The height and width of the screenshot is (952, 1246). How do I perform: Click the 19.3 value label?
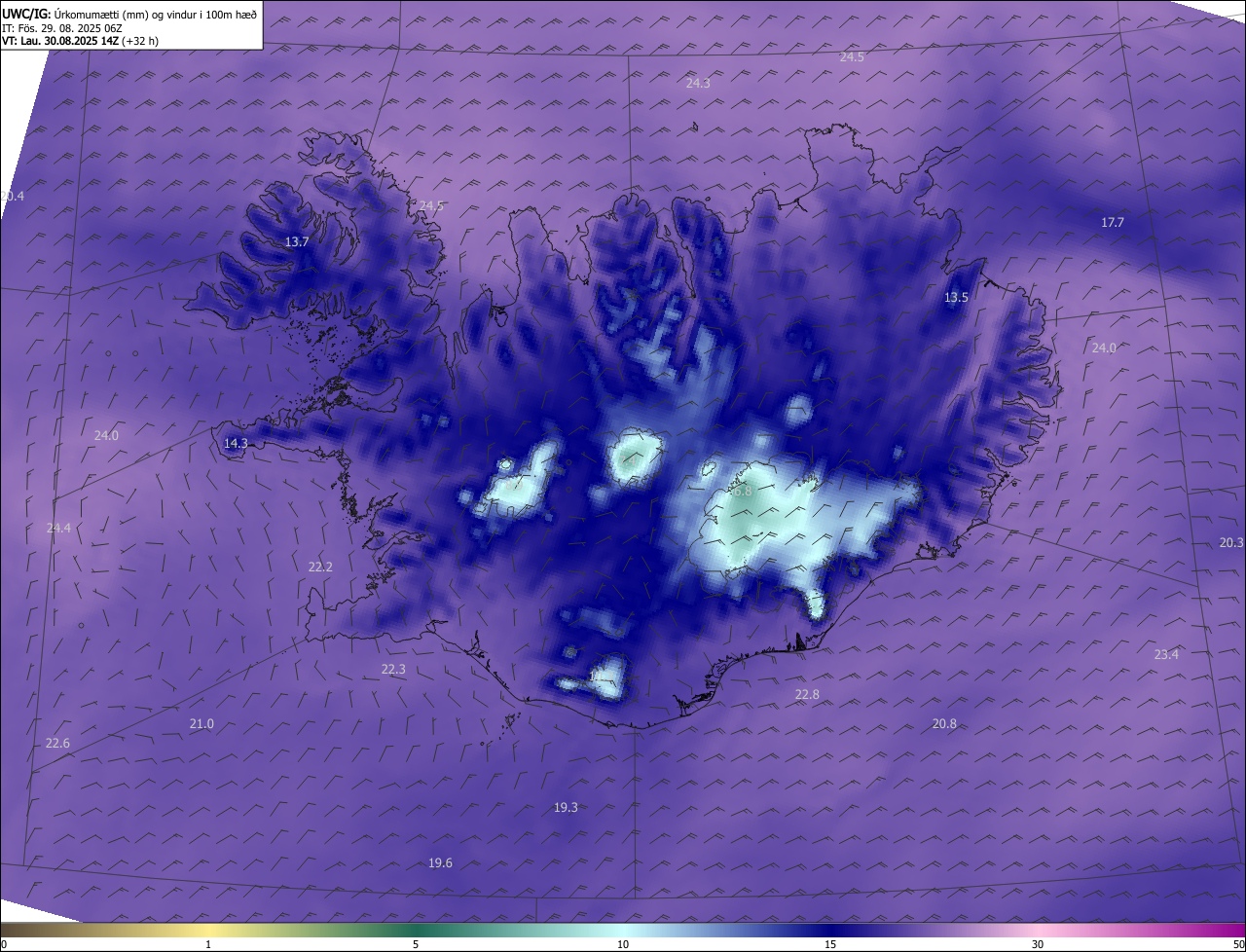tap(566, 808)
